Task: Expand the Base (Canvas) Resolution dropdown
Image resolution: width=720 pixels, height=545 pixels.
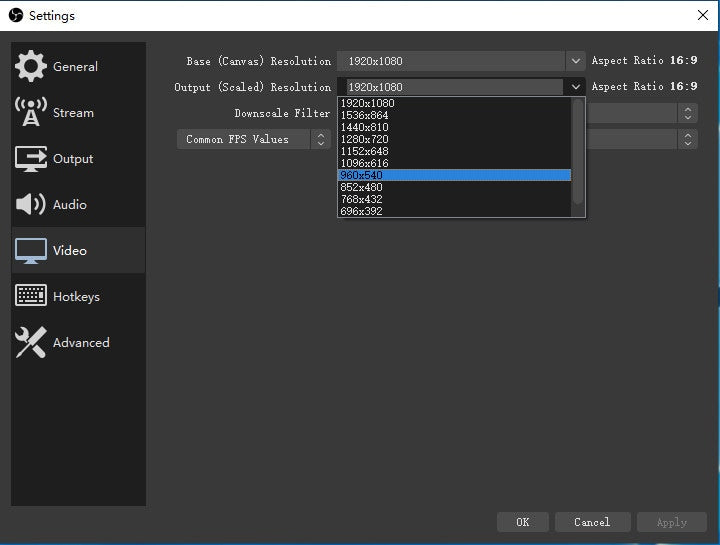Action: [575, 61]
